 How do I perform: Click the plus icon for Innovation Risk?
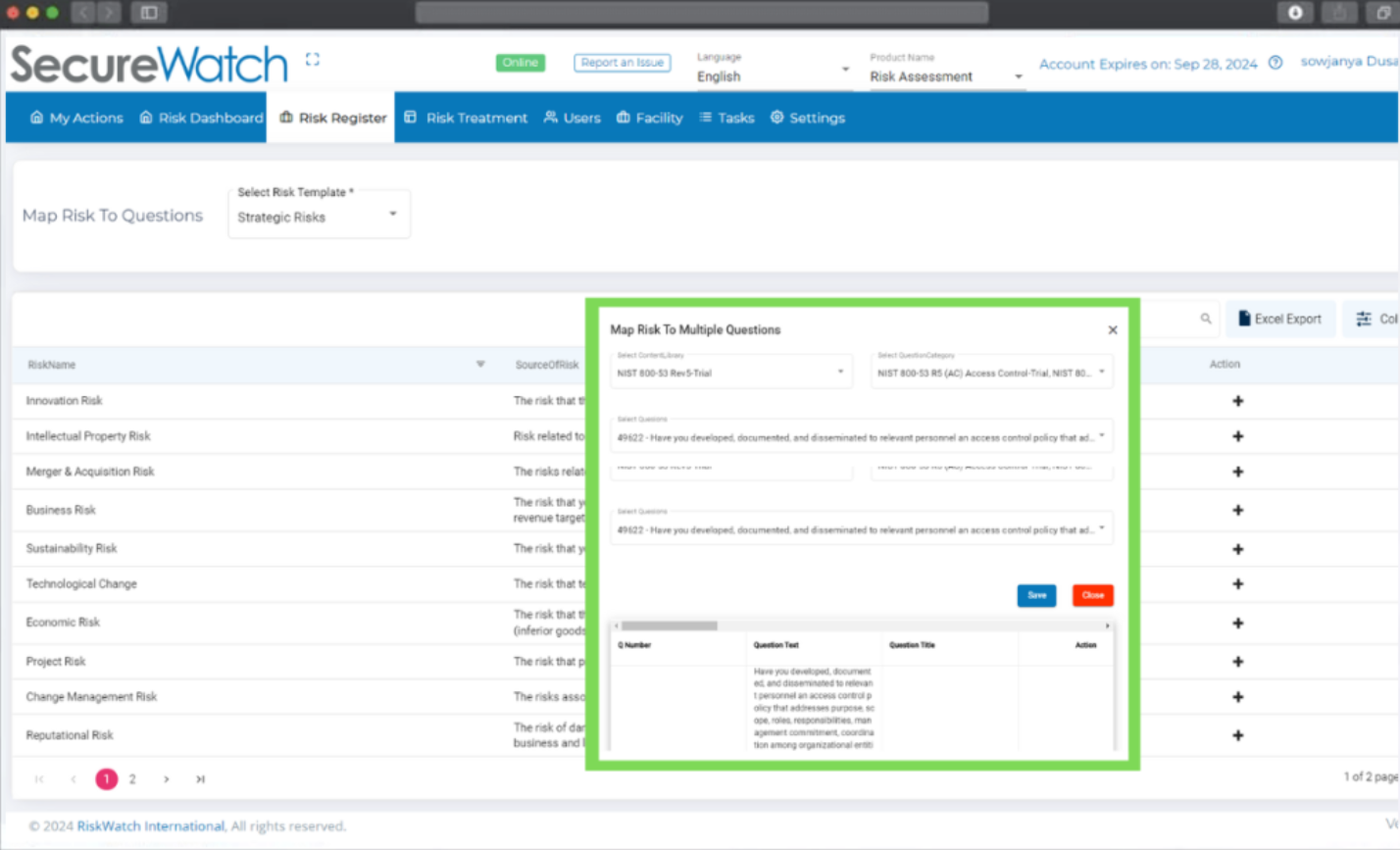[x=1237, y=401]
